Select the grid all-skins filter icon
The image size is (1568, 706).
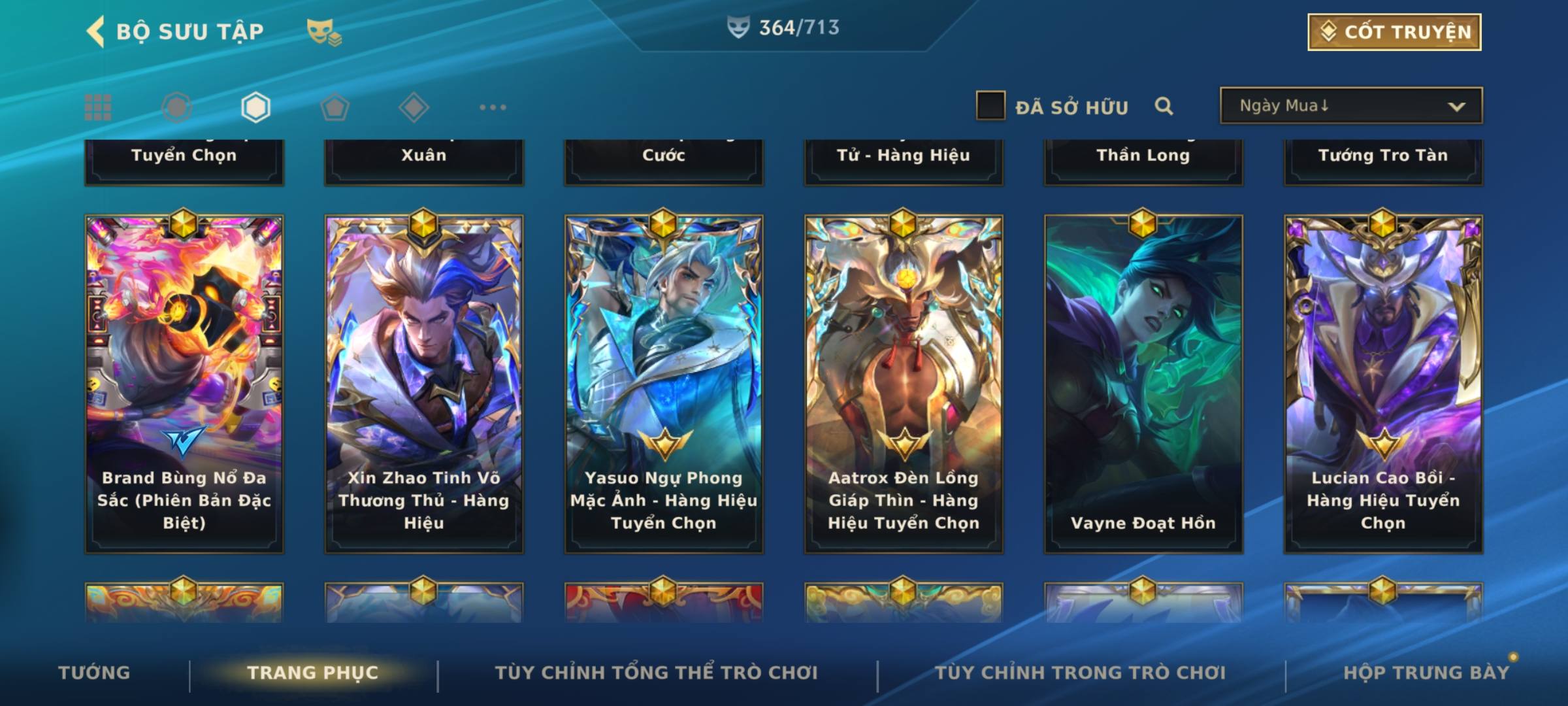[98, 107]
